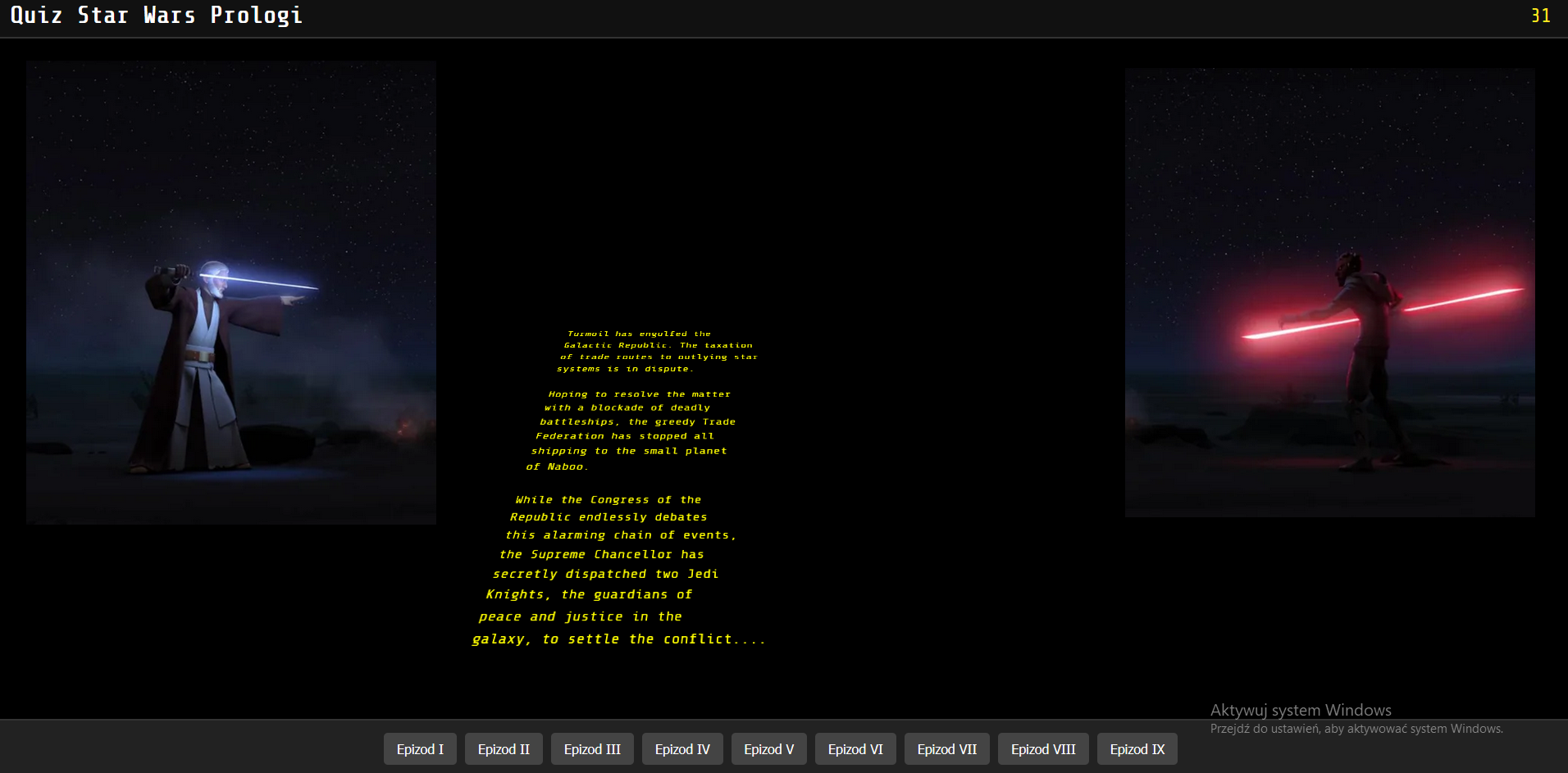This screenshot has width=1568, height=773.
Task: Choose the Epizod I answer button
Action: (x=420, y=749)
